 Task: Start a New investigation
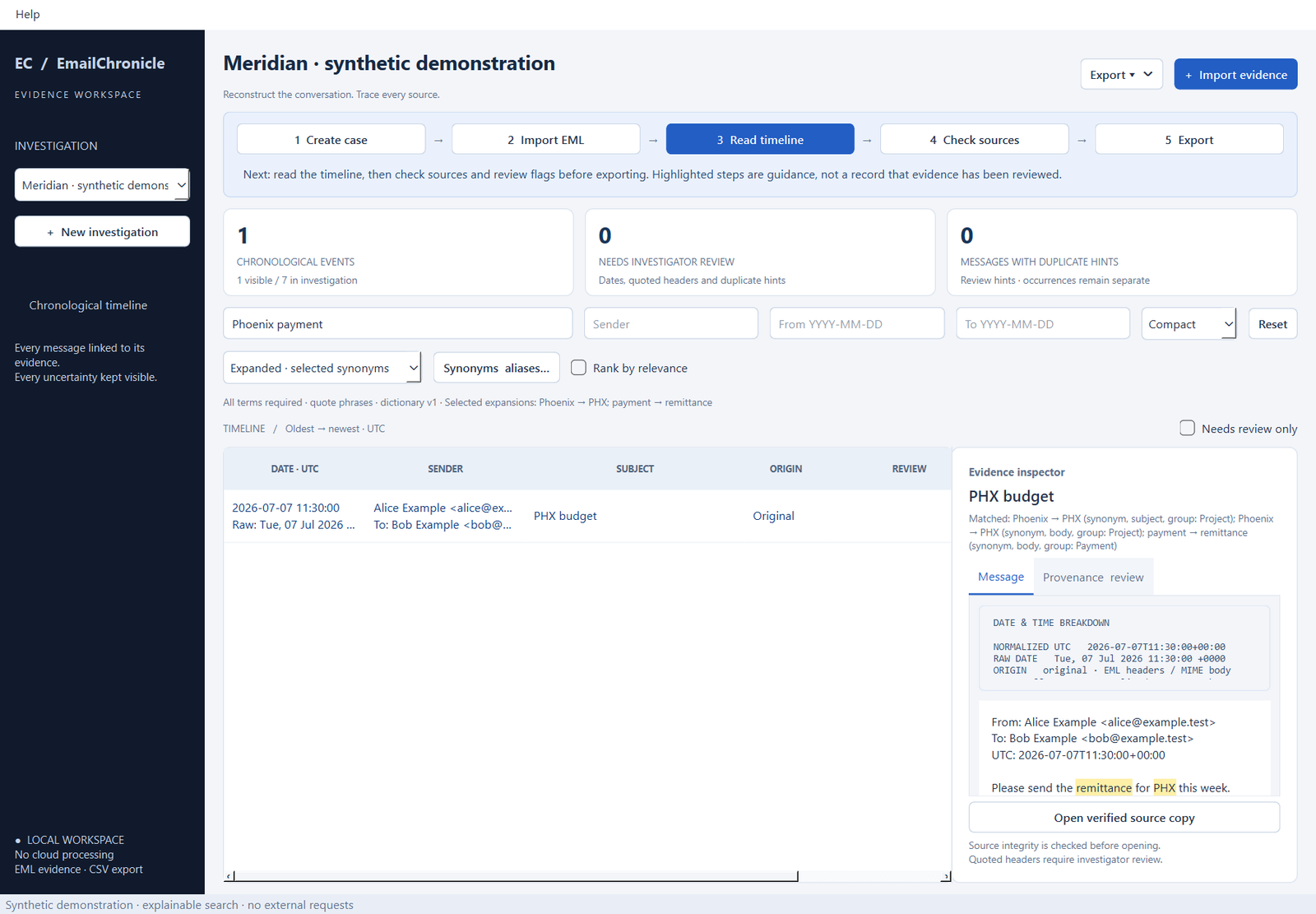102,231
